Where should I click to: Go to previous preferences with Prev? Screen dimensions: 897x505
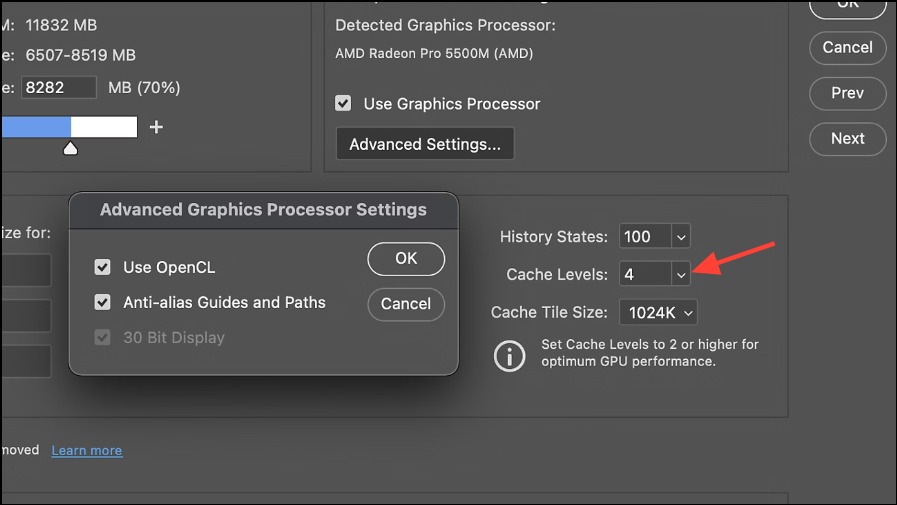click(847, 93)
